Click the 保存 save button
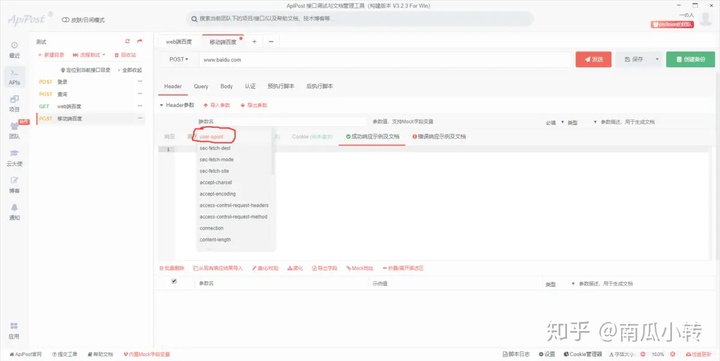Image resolution: width=720 pixels, height=361 pixels. (634, 59)
